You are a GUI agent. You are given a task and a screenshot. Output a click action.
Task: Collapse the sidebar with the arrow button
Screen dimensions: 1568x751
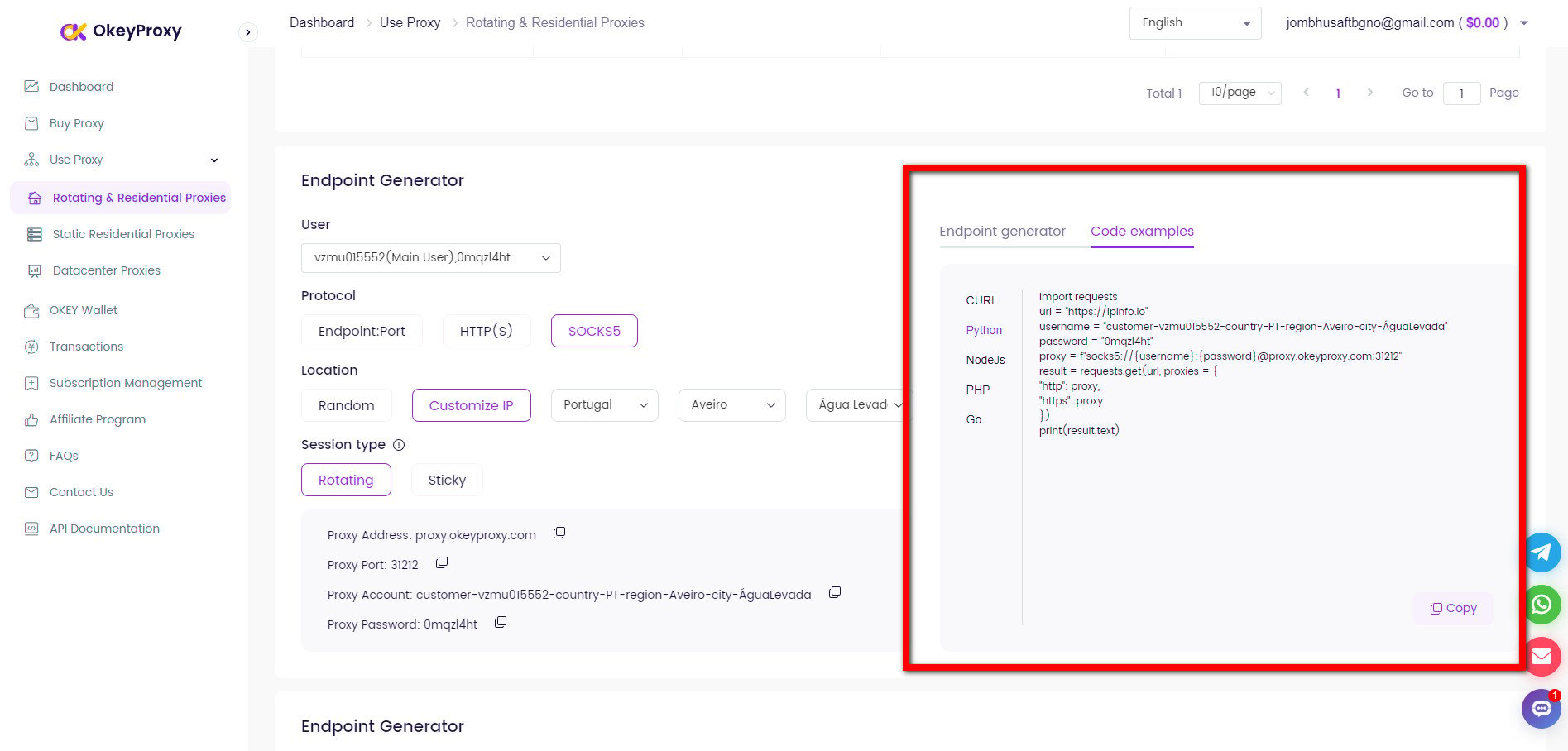tap(247, 32)
